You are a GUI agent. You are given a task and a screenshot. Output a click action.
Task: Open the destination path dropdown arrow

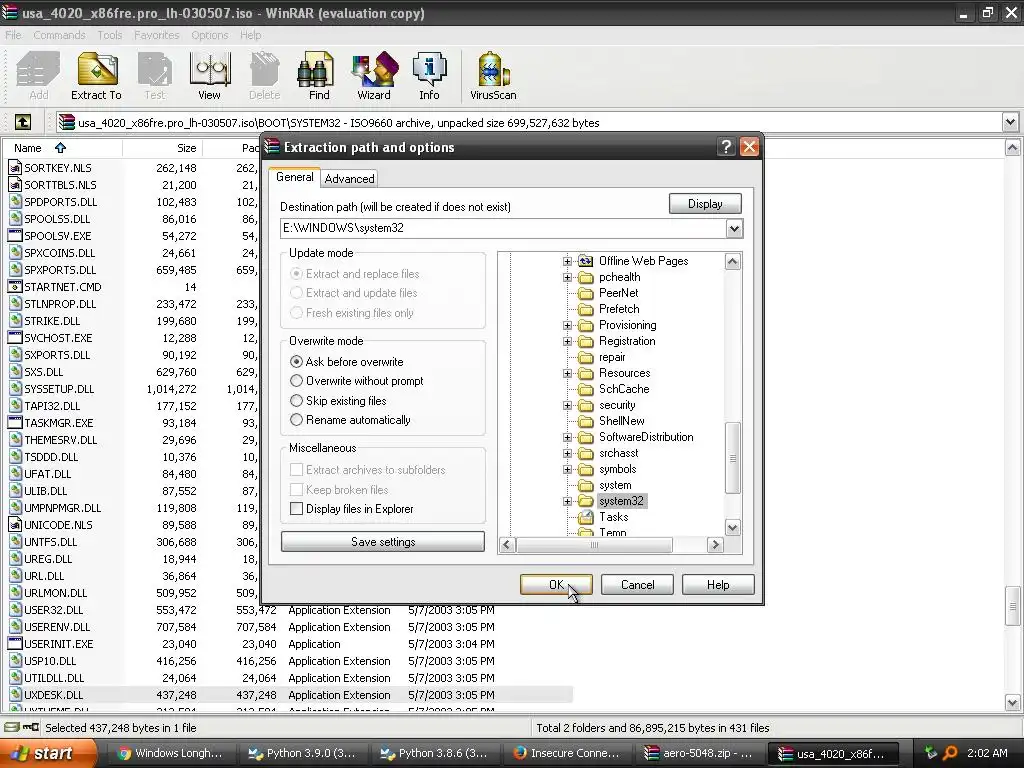click(734, 229)
